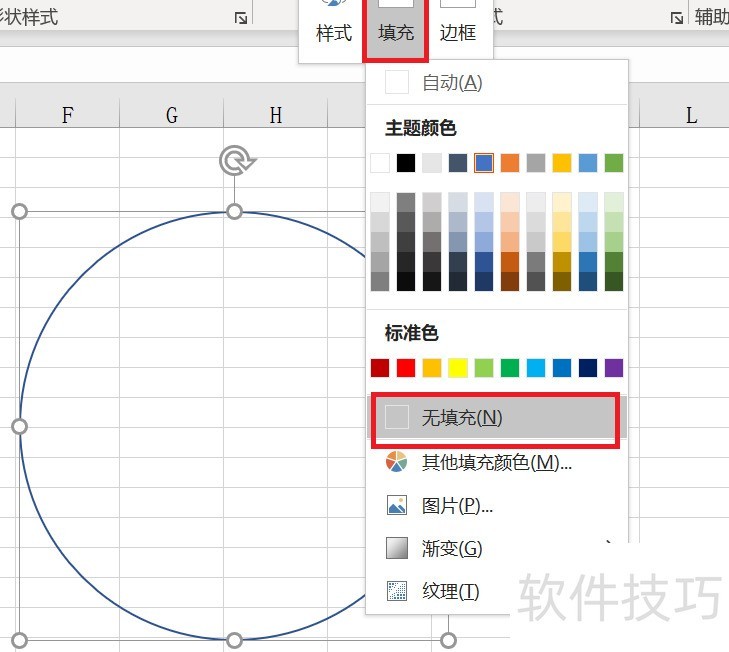Click the color wheel icon for other fill colors

(x=397, y=462)
